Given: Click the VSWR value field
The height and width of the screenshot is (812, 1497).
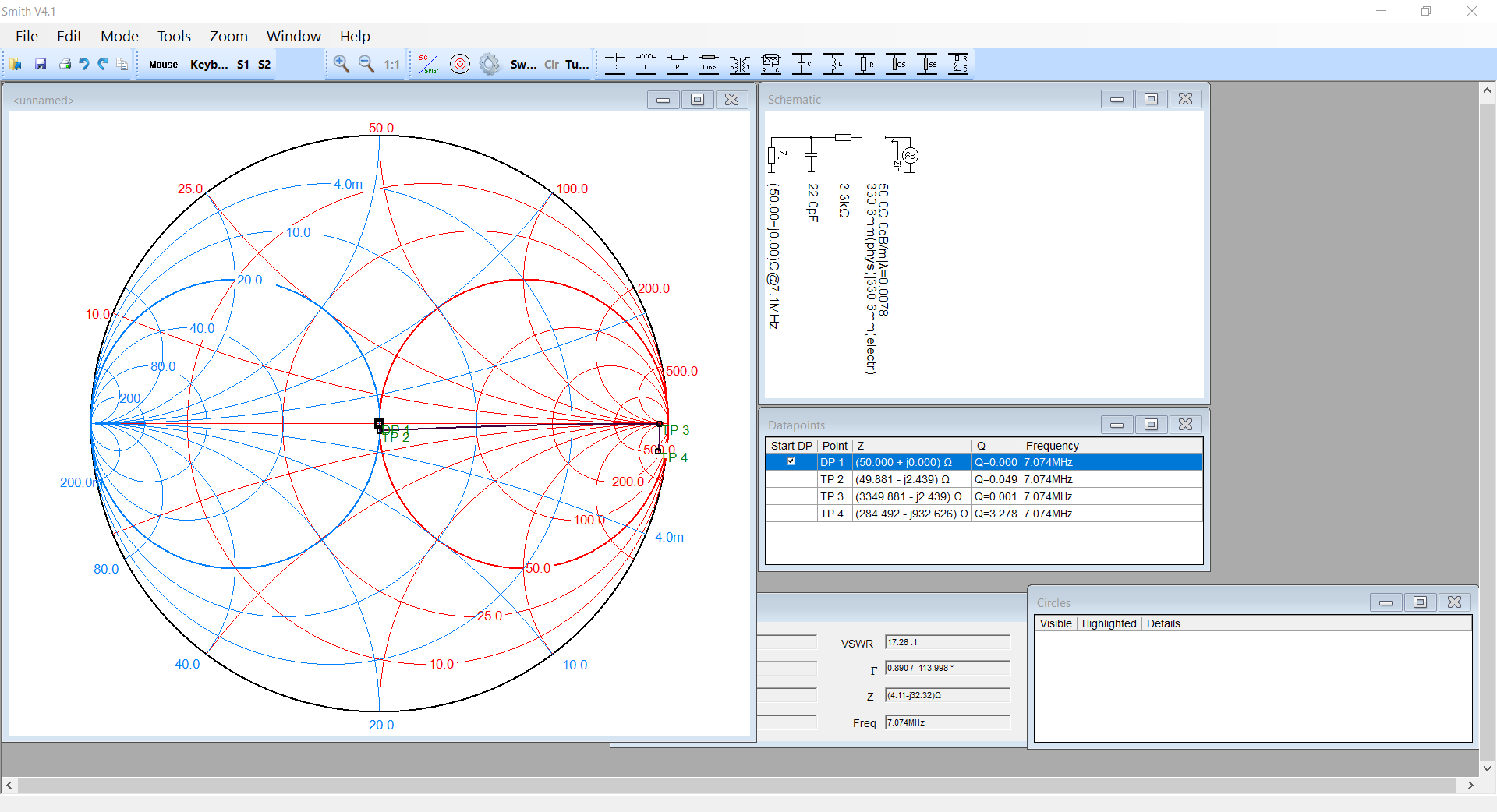Looking at the screenshot, I should (947, 642).
